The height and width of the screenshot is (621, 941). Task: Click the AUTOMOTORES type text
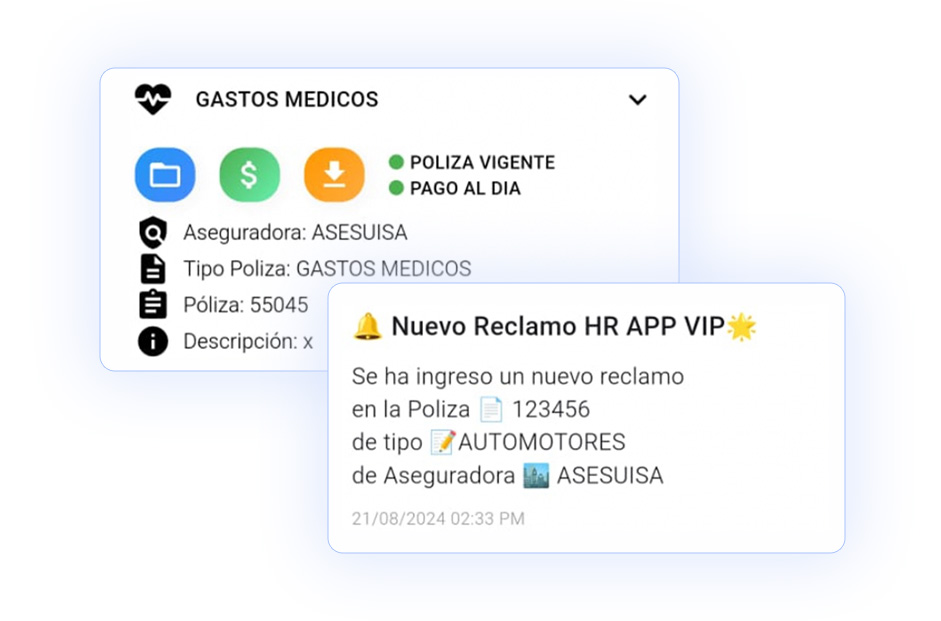(542, 442)
